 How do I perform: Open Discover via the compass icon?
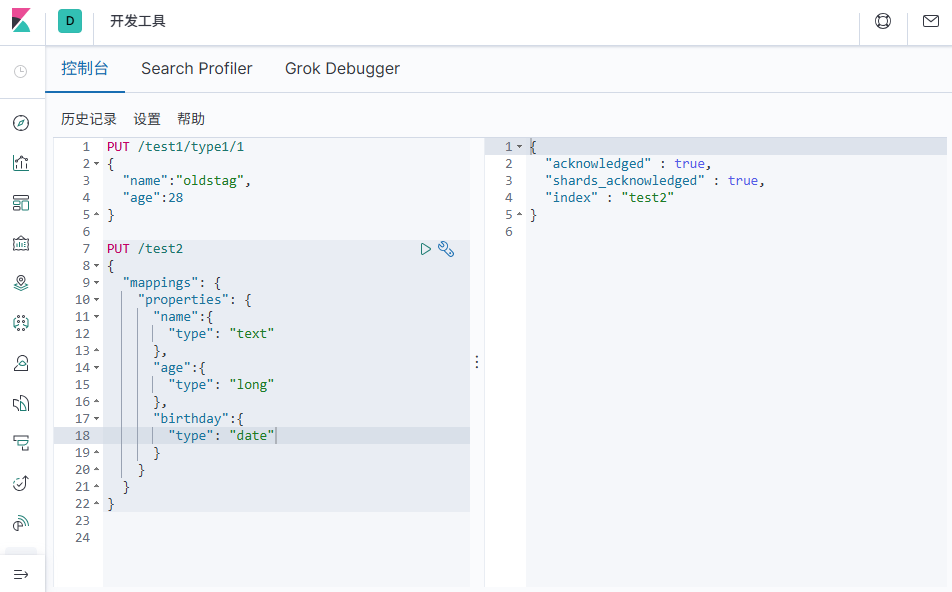coord(21,123)
